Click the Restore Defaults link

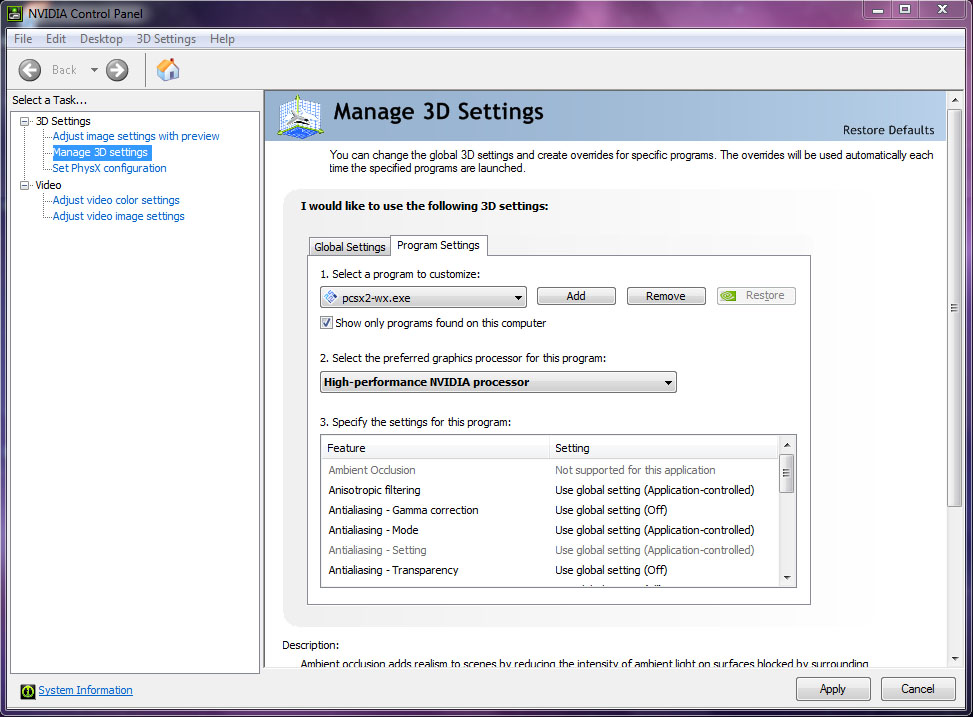pyautogui.click(x=888, y=130)
